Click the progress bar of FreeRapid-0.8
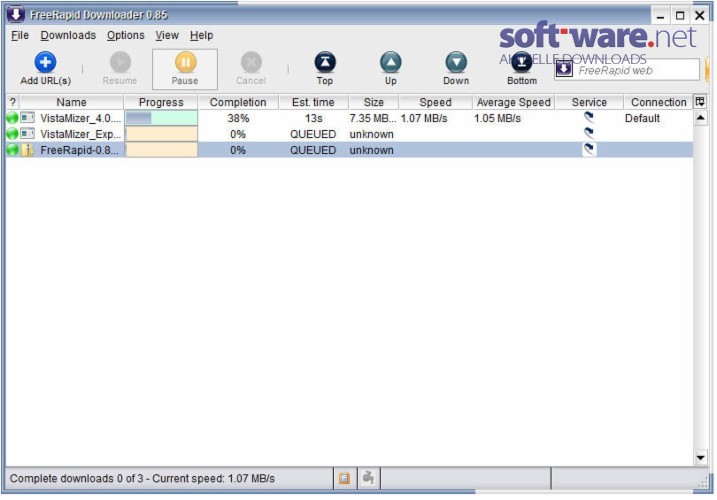Viewport: 717px width, 500px height. (161, 150)
